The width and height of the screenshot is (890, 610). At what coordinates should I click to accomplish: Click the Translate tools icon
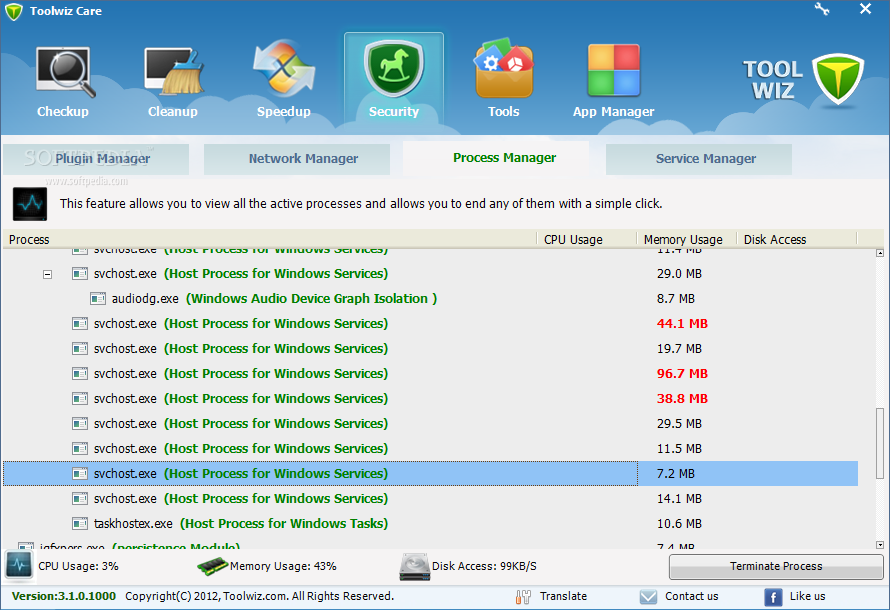[523, 596]
